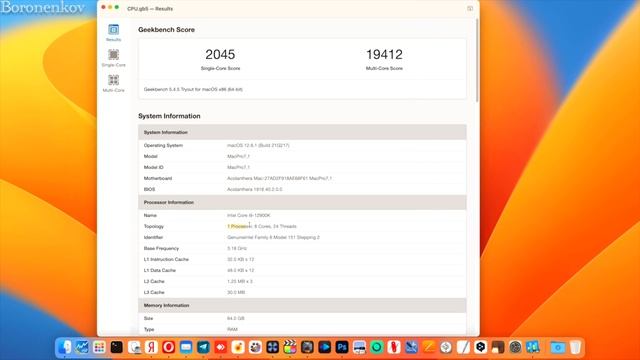The width and height of the screenshot is (640, 360).
Task: Open the white page with pen dock icon
Action: coord(463,347)
